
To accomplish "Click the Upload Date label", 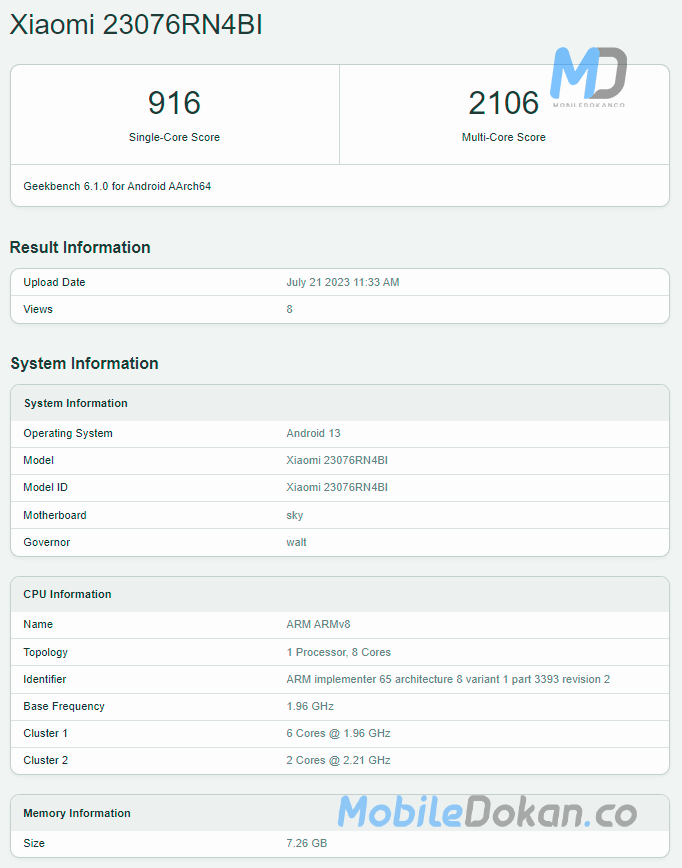I will 54,282.
